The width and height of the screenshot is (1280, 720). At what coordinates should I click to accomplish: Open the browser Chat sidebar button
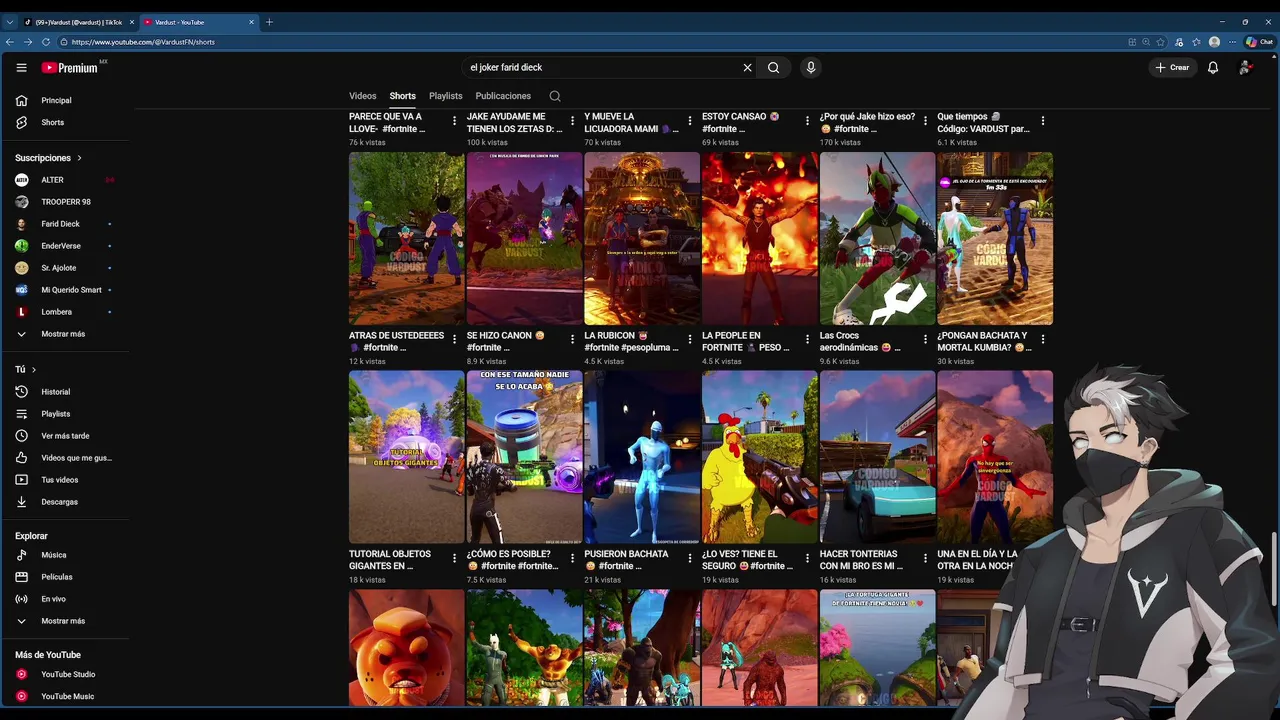tap(1259, 42)
